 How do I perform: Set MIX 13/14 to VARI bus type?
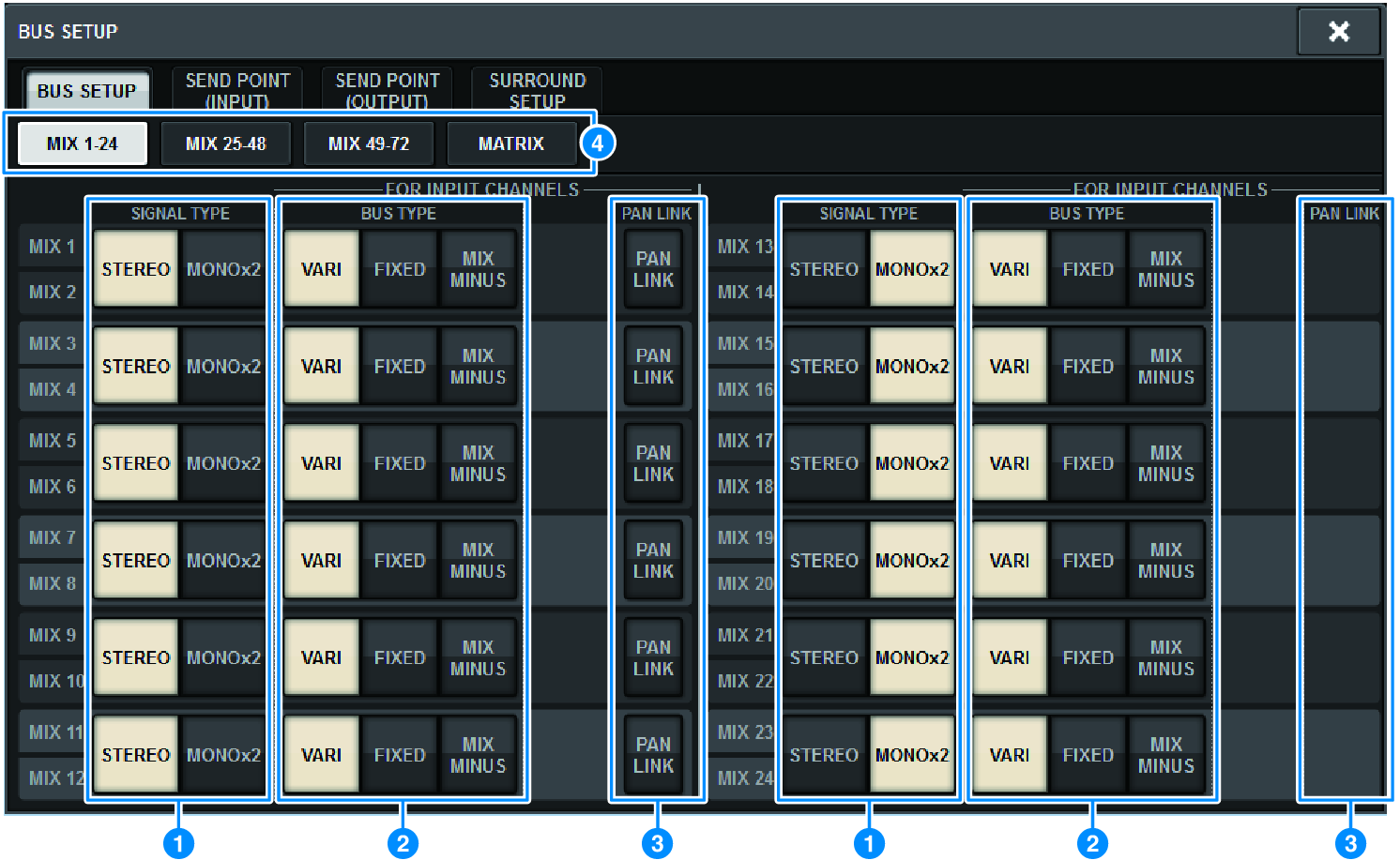[1009, 268]
